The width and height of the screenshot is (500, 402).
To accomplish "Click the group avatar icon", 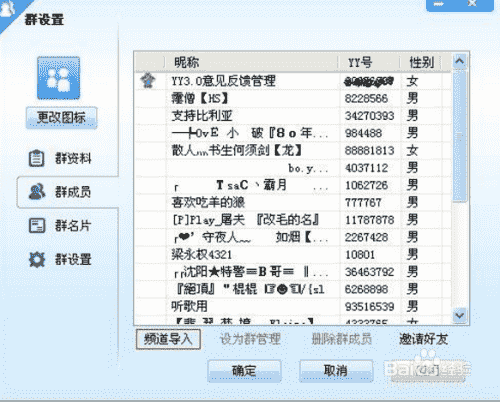I will pyautogui.click(x=58, y=78).
